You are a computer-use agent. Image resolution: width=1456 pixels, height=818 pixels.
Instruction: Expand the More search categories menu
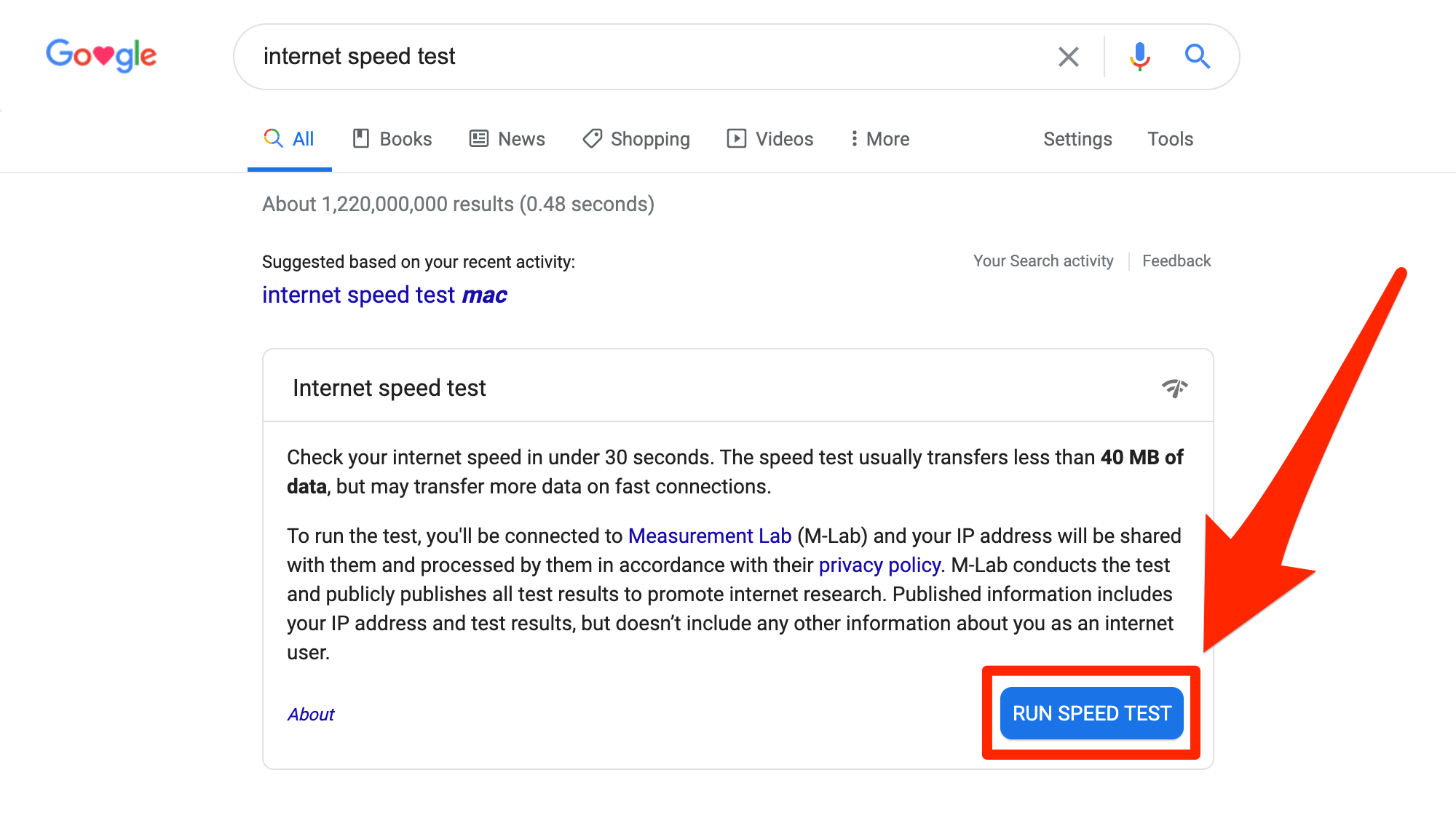tap(879, 139)
